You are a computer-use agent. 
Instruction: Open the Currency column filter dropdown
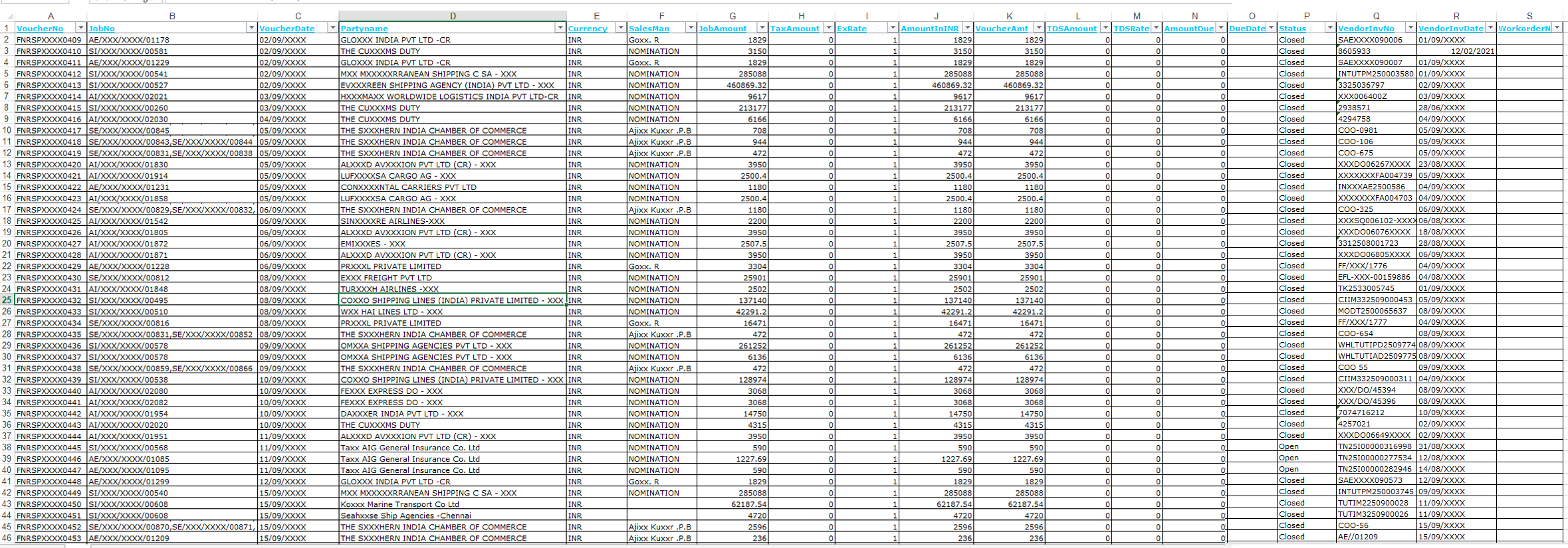click(620, 28)
